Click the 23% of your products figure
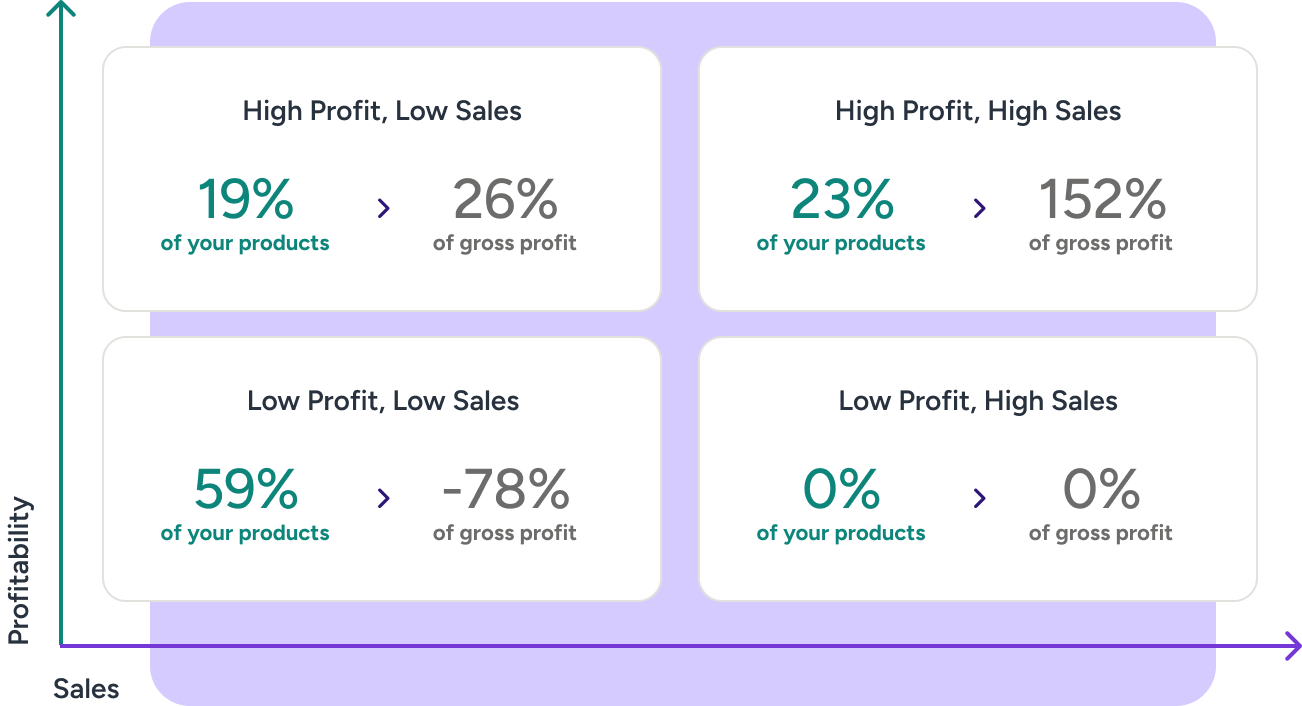 (x=841, y=200)
